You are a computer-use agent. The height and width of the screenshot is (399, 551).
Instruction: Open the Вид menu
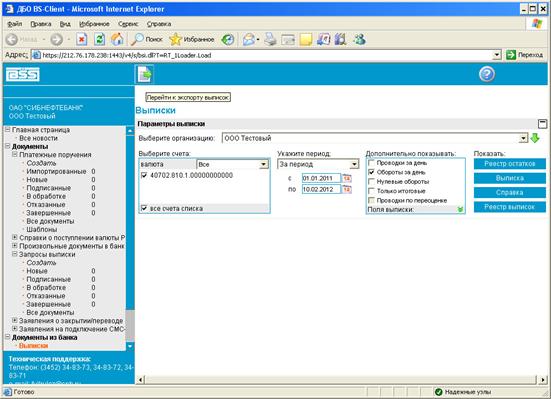tap(65, 24)
